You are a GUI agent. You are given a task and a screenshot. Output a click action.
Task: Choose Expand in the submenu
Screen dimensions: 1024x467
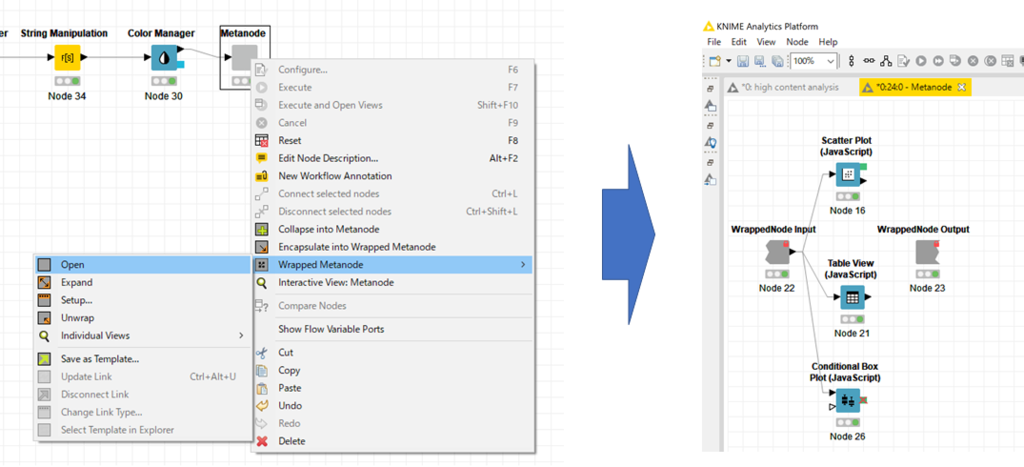click(x=142, y=282)
